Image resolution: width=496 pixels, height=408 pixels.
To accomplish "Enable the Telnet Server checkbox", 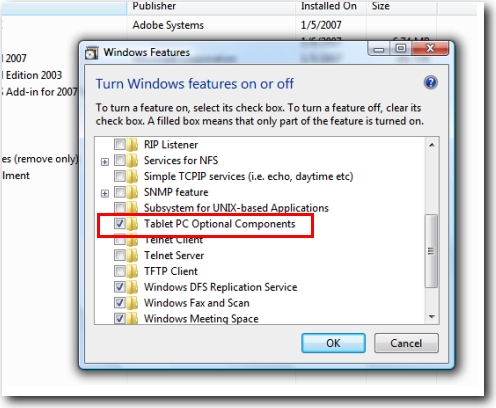I will pos(119,255).
